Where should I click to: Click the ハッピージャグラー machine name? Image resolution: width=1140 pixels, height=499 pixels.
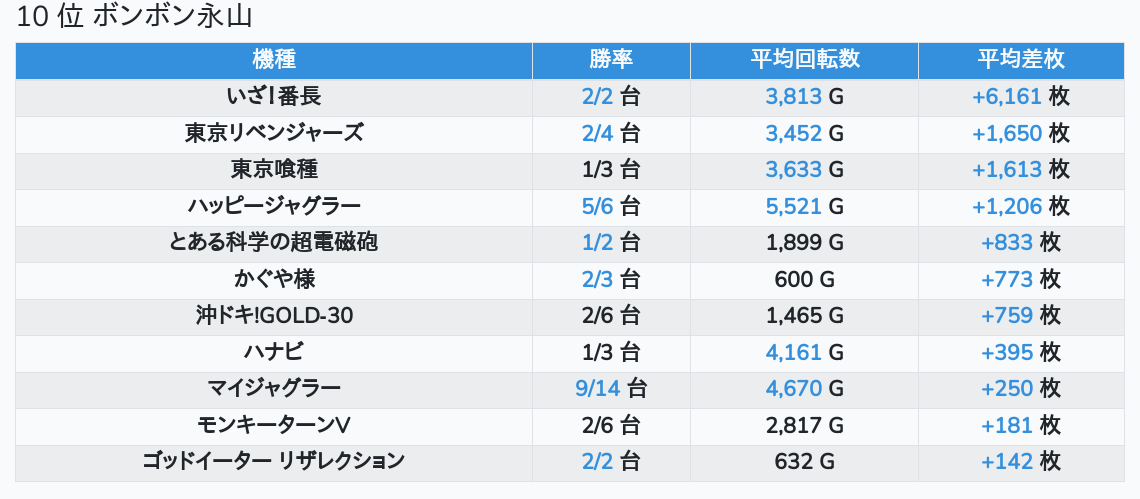tap(274, 206)
